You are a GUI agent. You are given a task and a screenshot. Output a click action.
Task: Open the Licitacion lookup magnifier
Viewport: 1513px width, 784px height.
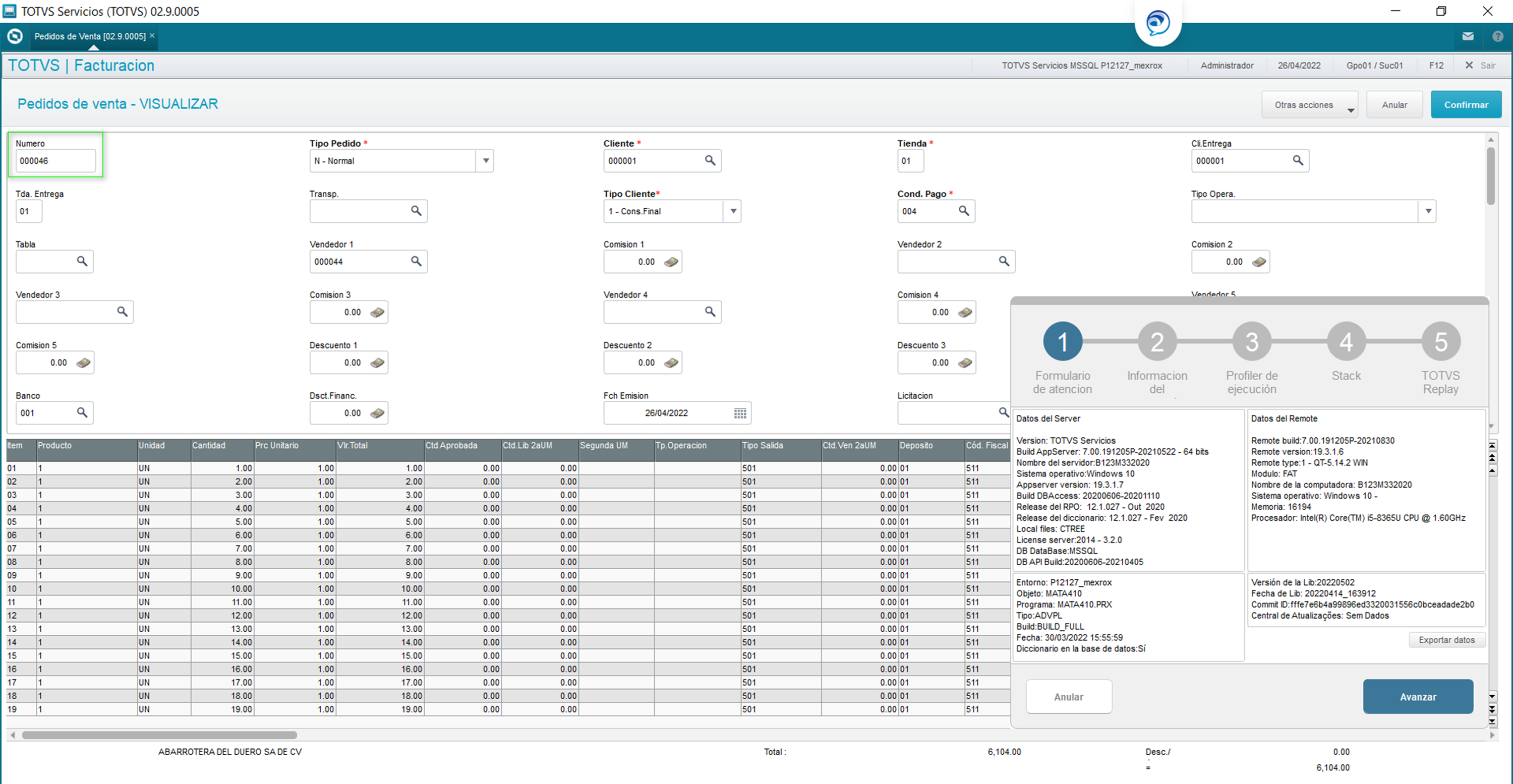[x=1004, y=413]
